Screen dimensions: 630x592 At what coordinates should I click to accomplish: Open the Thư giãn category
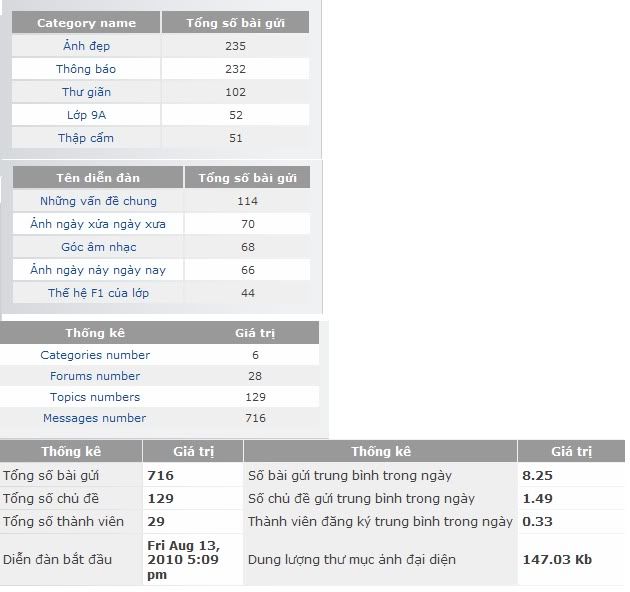coord(86,92)
